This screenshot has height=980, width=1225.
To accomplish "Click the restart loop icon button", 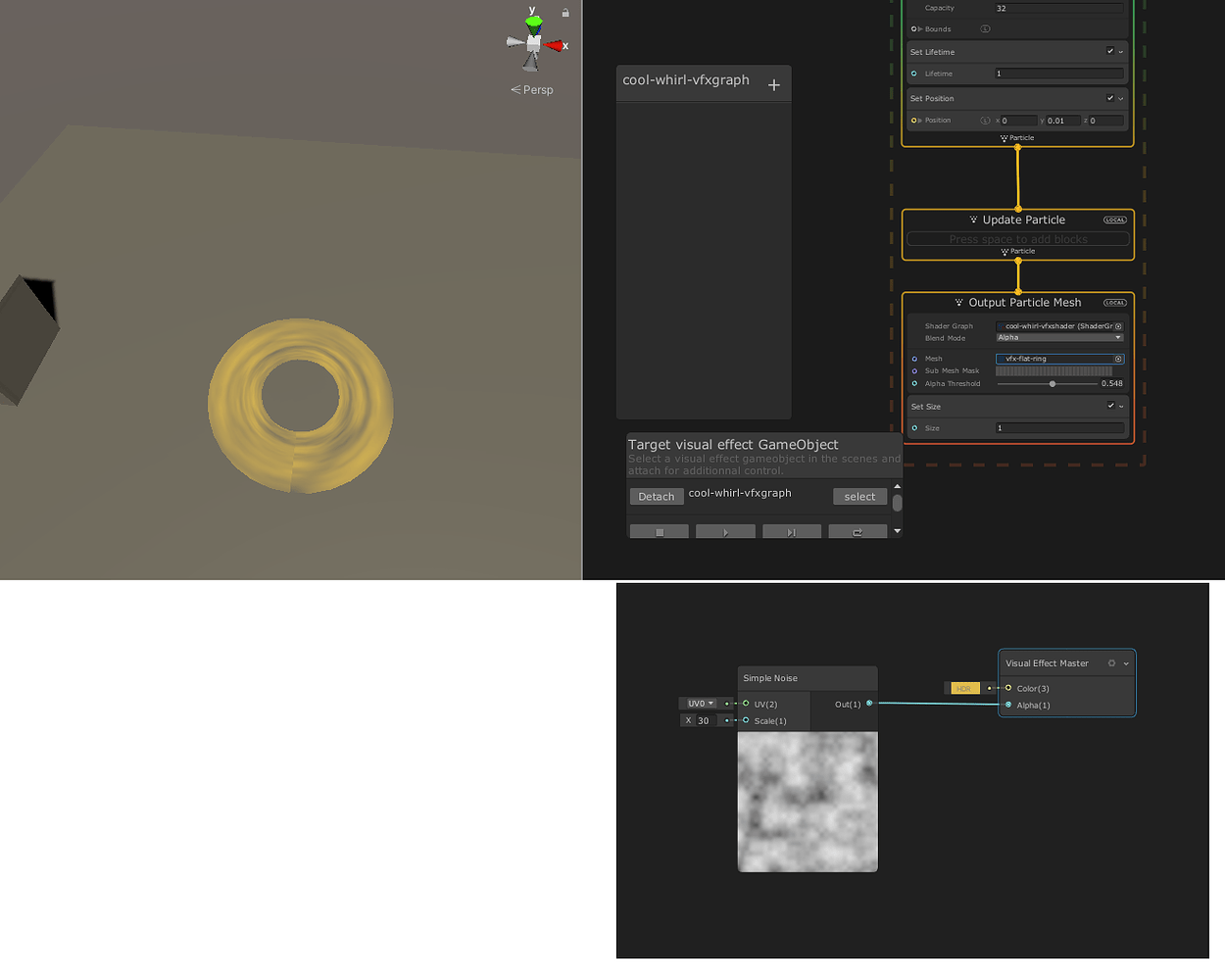I will [857, 532].
